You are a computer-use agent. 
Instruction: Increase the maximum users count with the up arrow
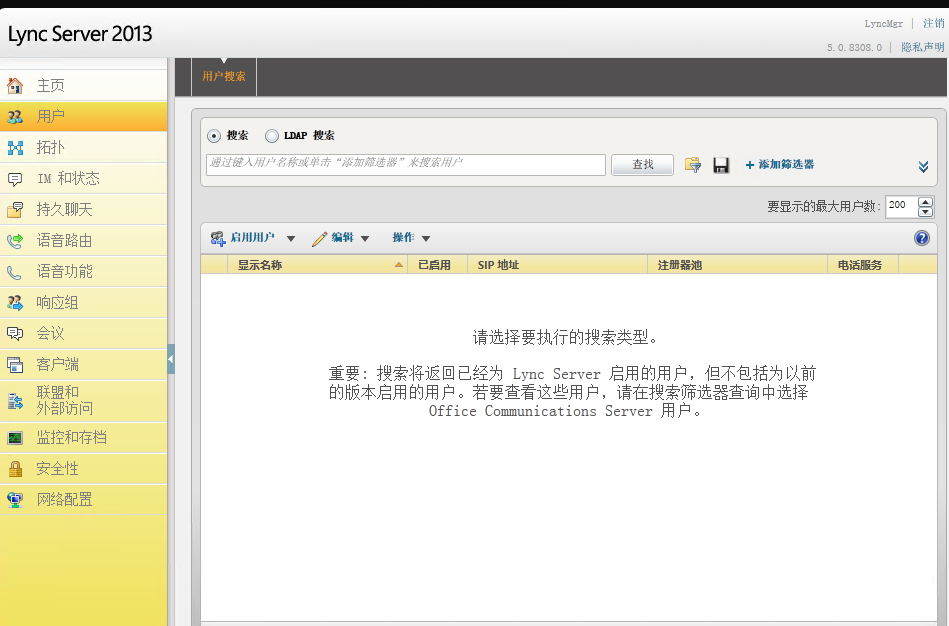click(x=925, y=202)
